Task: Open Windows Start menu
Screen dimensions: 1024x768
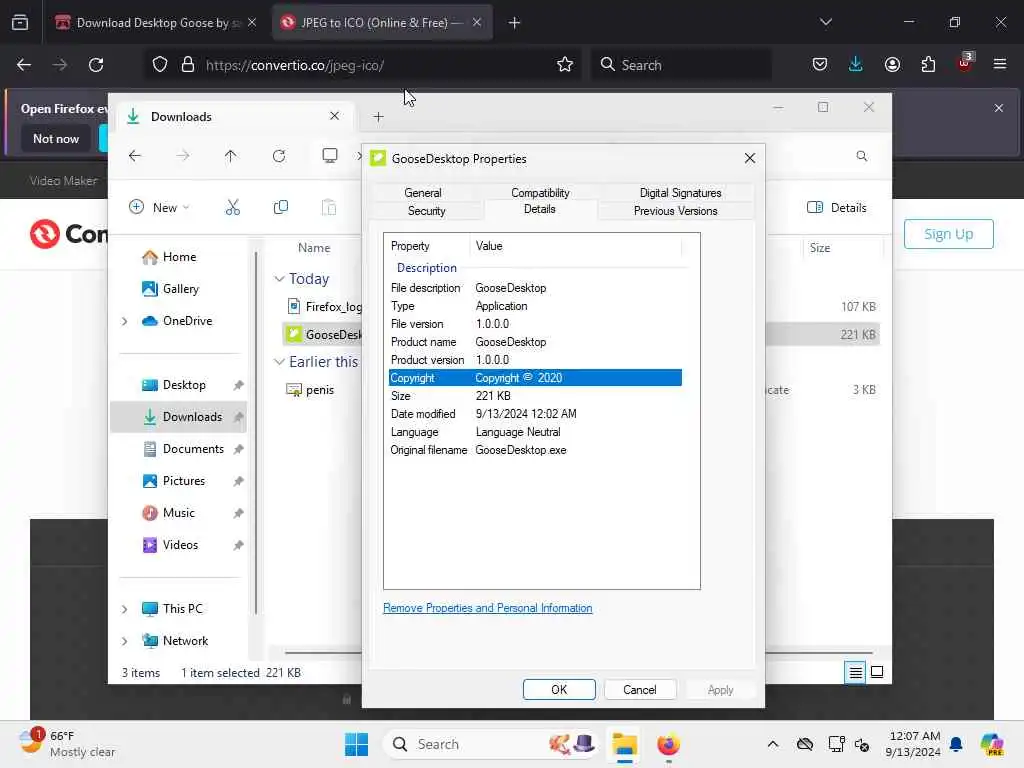Action: pos(357,744)
